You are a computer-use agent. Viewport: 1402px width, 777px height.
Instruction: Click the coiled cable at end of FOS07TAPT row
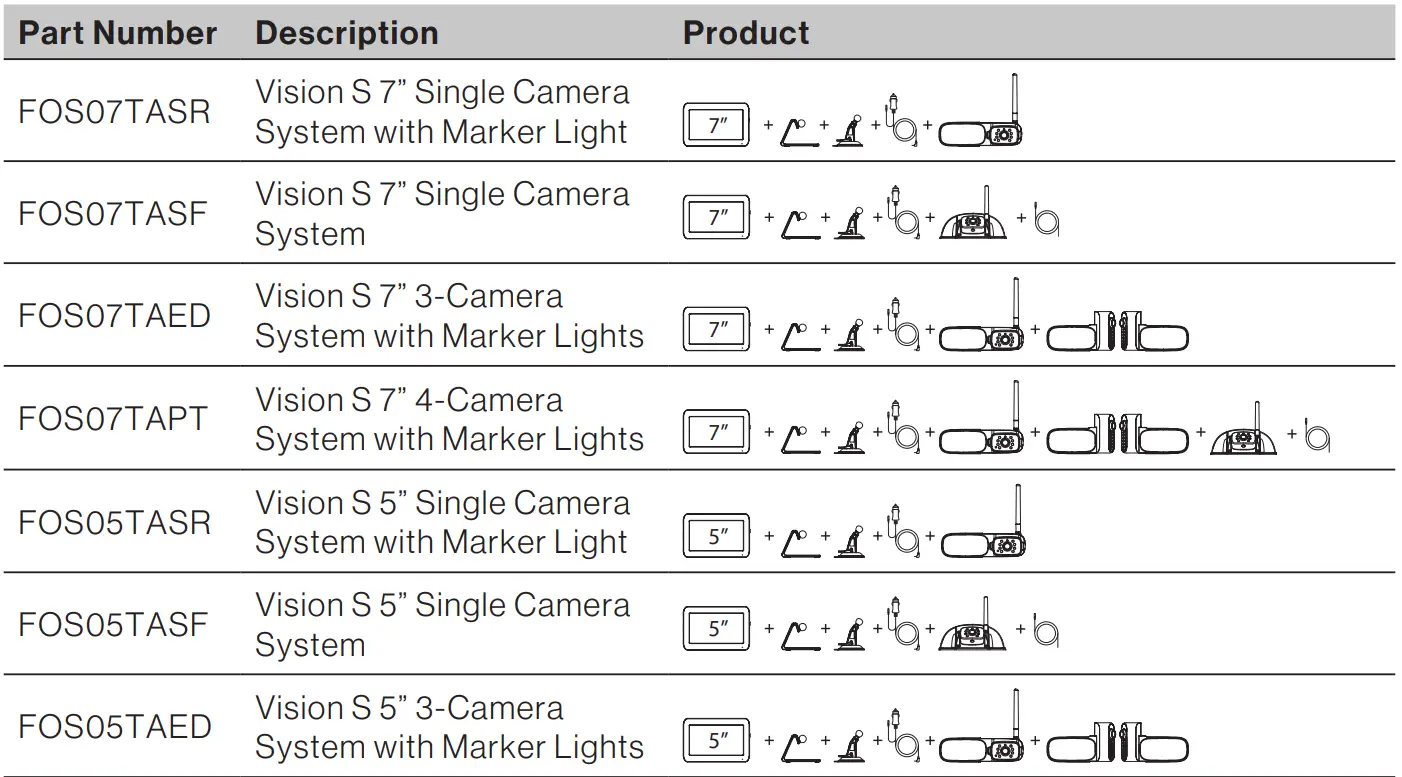(1317, 435)
